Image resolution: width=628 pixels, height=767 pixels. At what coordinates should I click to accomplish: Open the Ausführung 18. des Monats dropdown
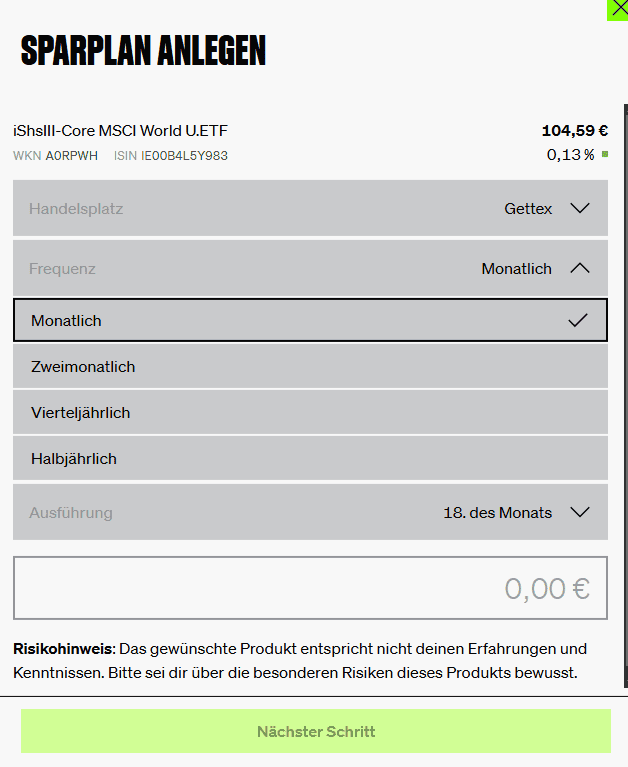(x=311, y=512)
